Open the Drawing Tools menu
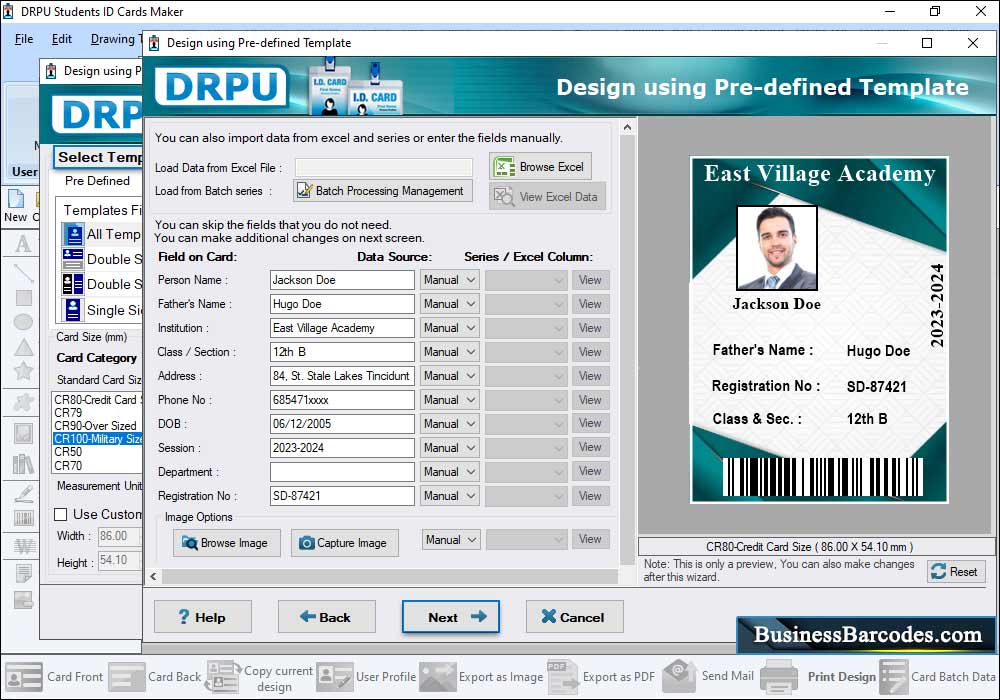The image size is (1000, 700). click(x=114, y=39)
